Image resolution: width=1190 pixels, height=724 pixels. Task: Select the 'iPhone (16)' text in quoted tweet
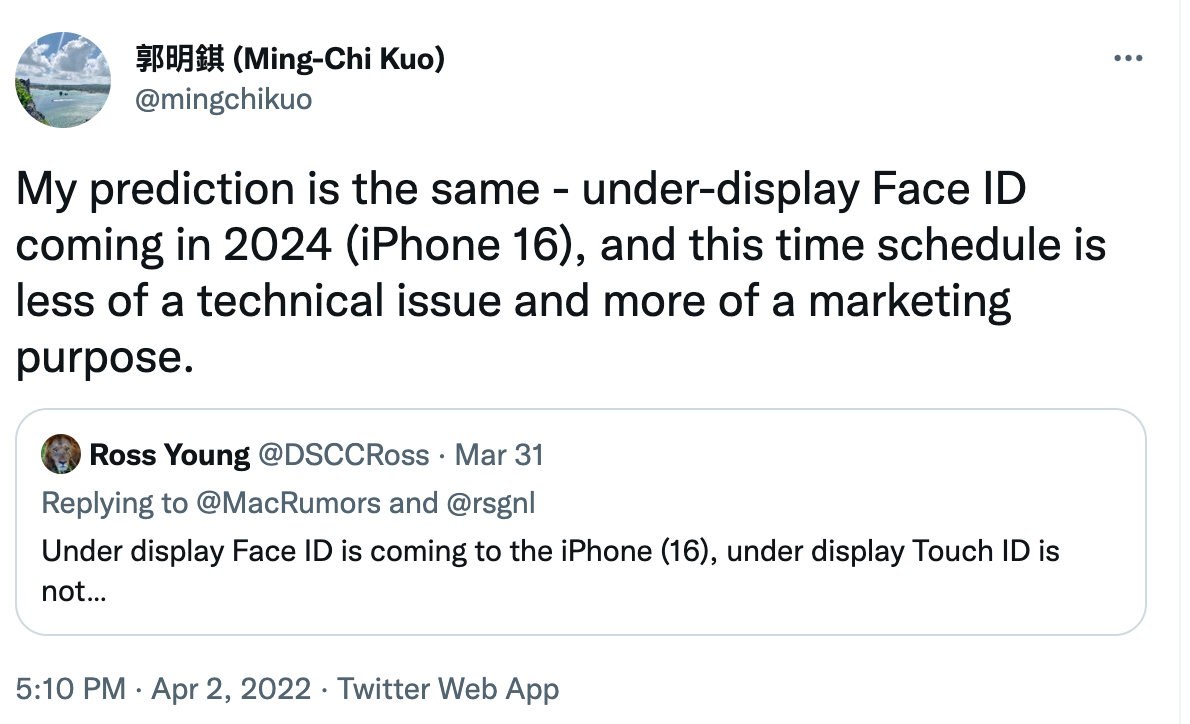pyautogui.click(x=634, y=550)
